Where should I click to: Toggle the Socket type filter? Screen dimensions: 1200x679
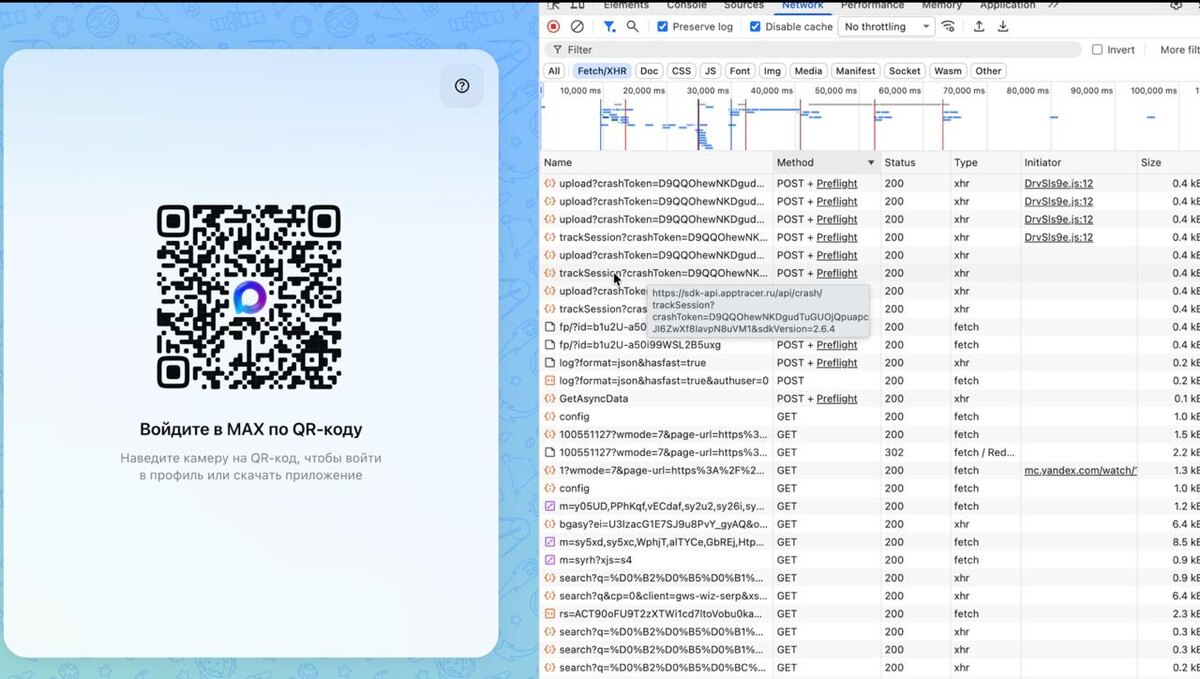(905, 71)
